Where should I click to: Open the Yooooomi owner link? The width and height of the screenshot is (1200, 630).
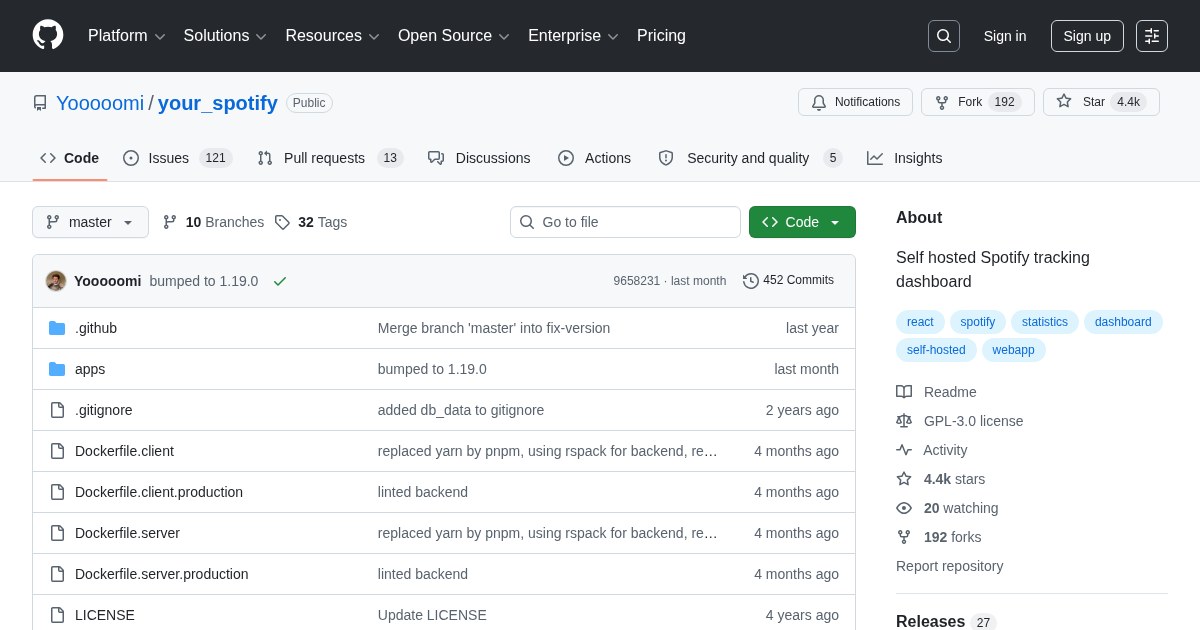coord(100,103)
